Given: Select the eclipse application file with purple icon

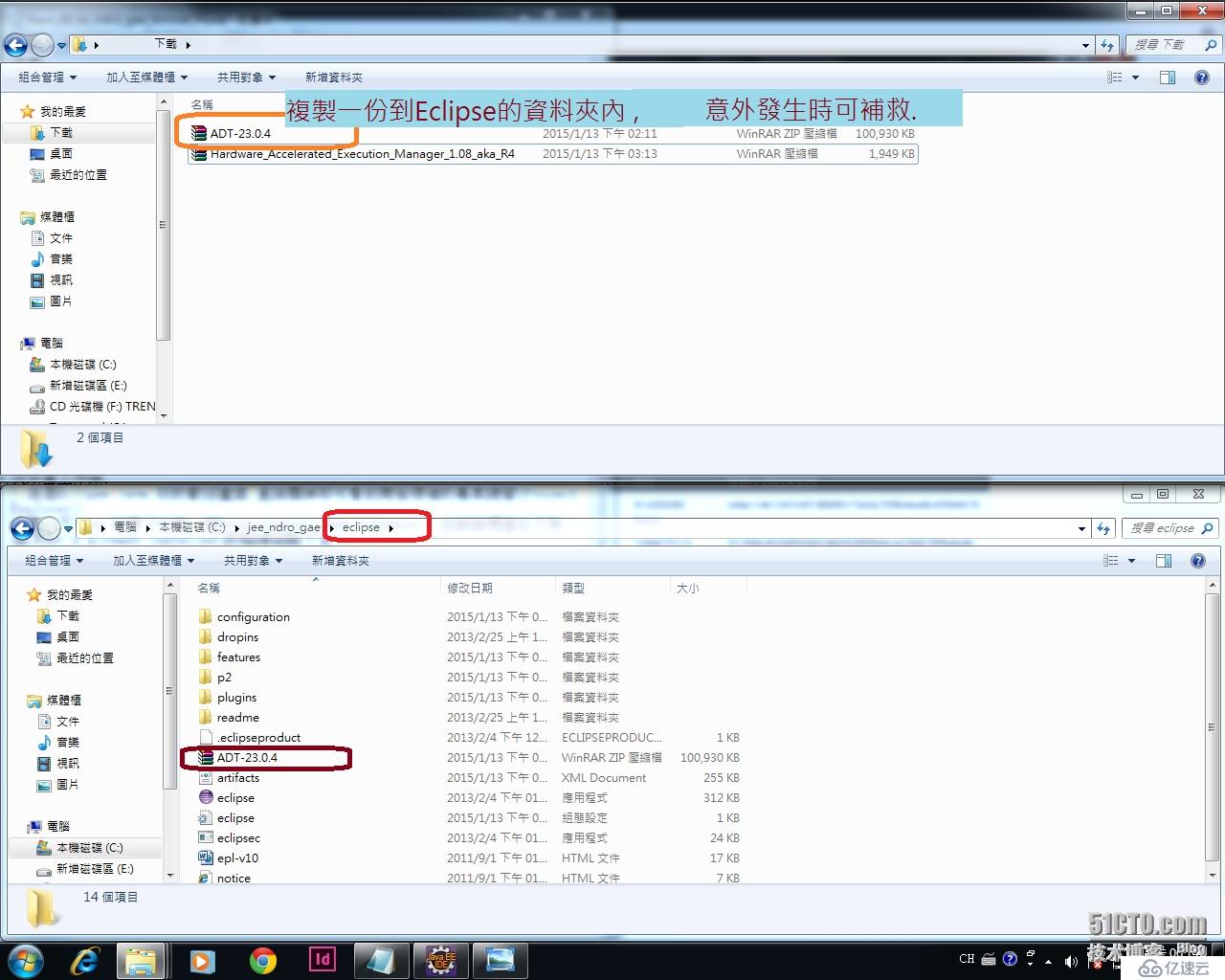Looking at the screenshot, I should [235, 798].
